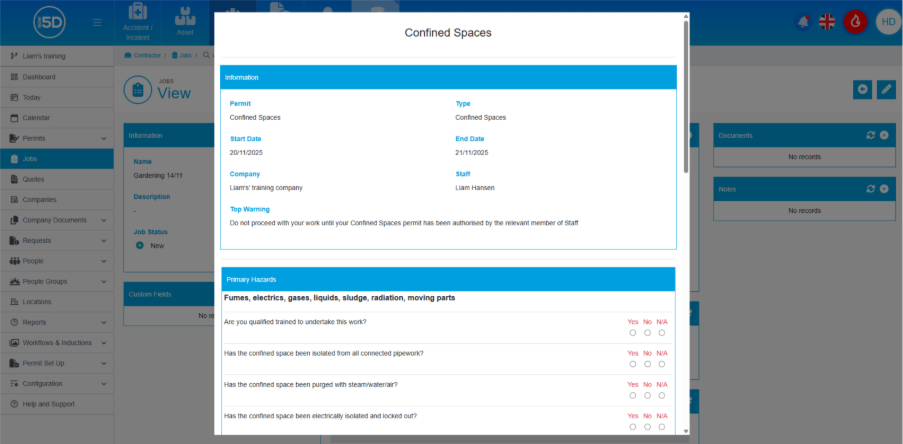Open the Accident / Incident module
The image size is (903, 444).
(x=137, y=22)
